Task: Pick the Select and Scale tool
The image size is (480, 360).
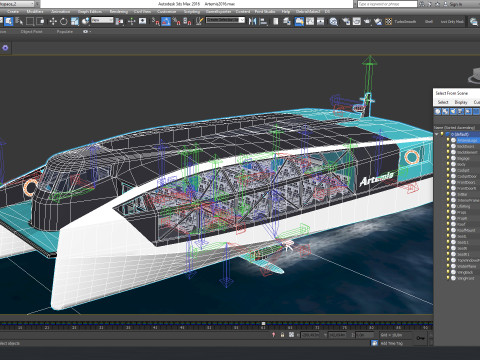Action: 75,21
